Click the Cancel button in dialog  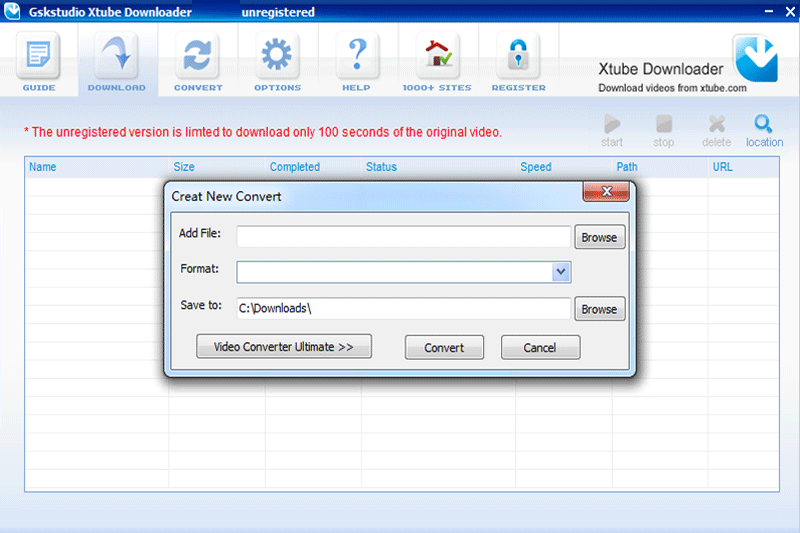[540, 347]
